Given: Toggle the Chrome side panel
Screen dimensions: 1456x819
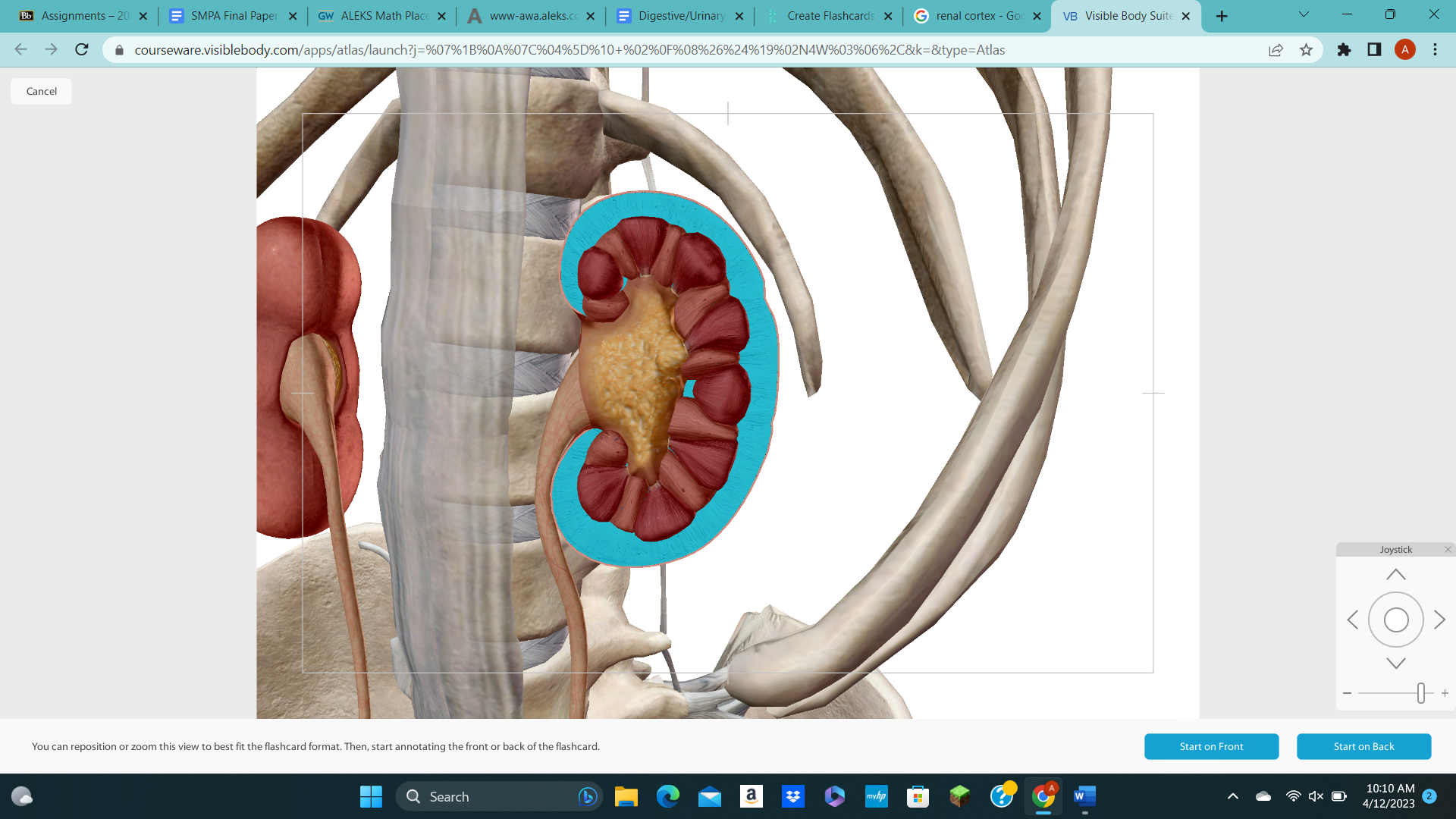Looking at the screenshot, I should tap(1374, 49).
